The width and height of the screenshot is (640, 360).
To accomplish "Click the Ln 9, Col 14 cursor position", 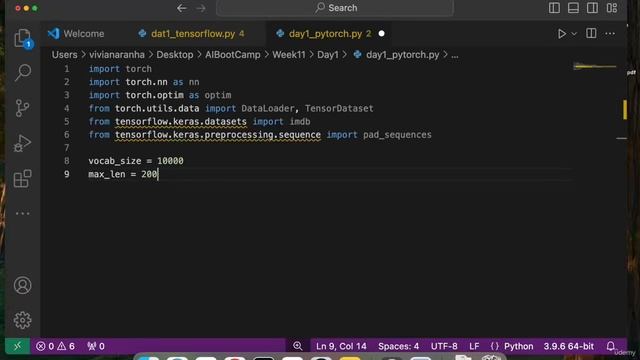I will (x=341, y=347).
